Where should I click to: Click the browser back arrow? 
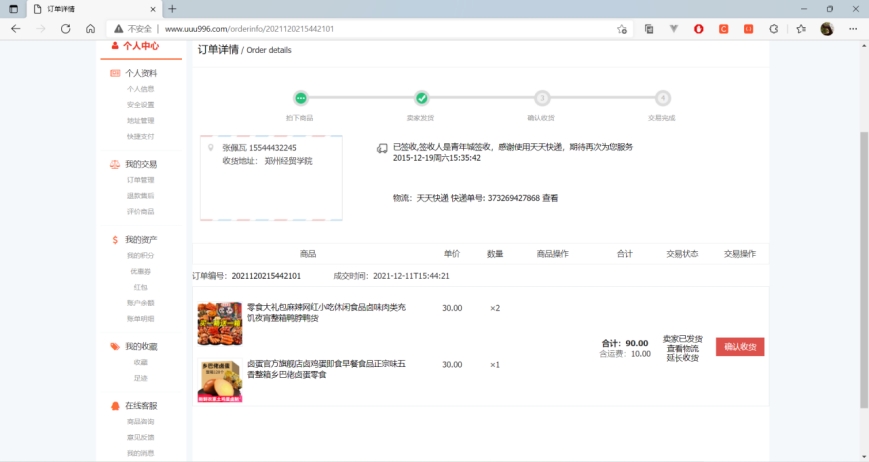tap(16, 29)
